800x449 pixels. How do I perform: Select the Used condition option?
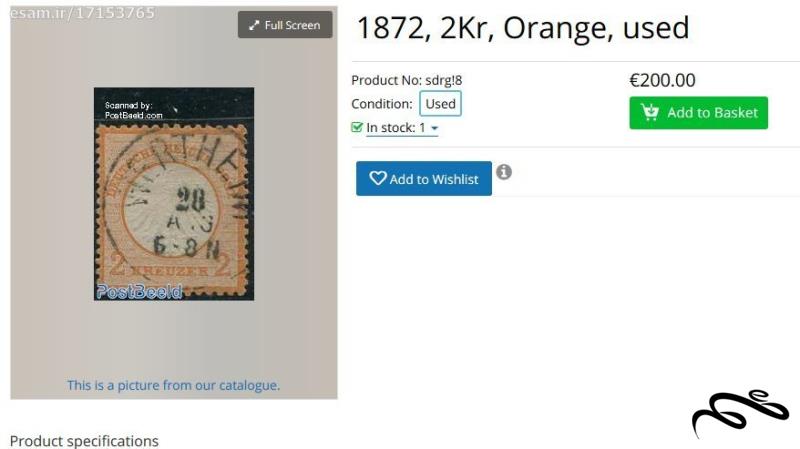pos(440,104)
